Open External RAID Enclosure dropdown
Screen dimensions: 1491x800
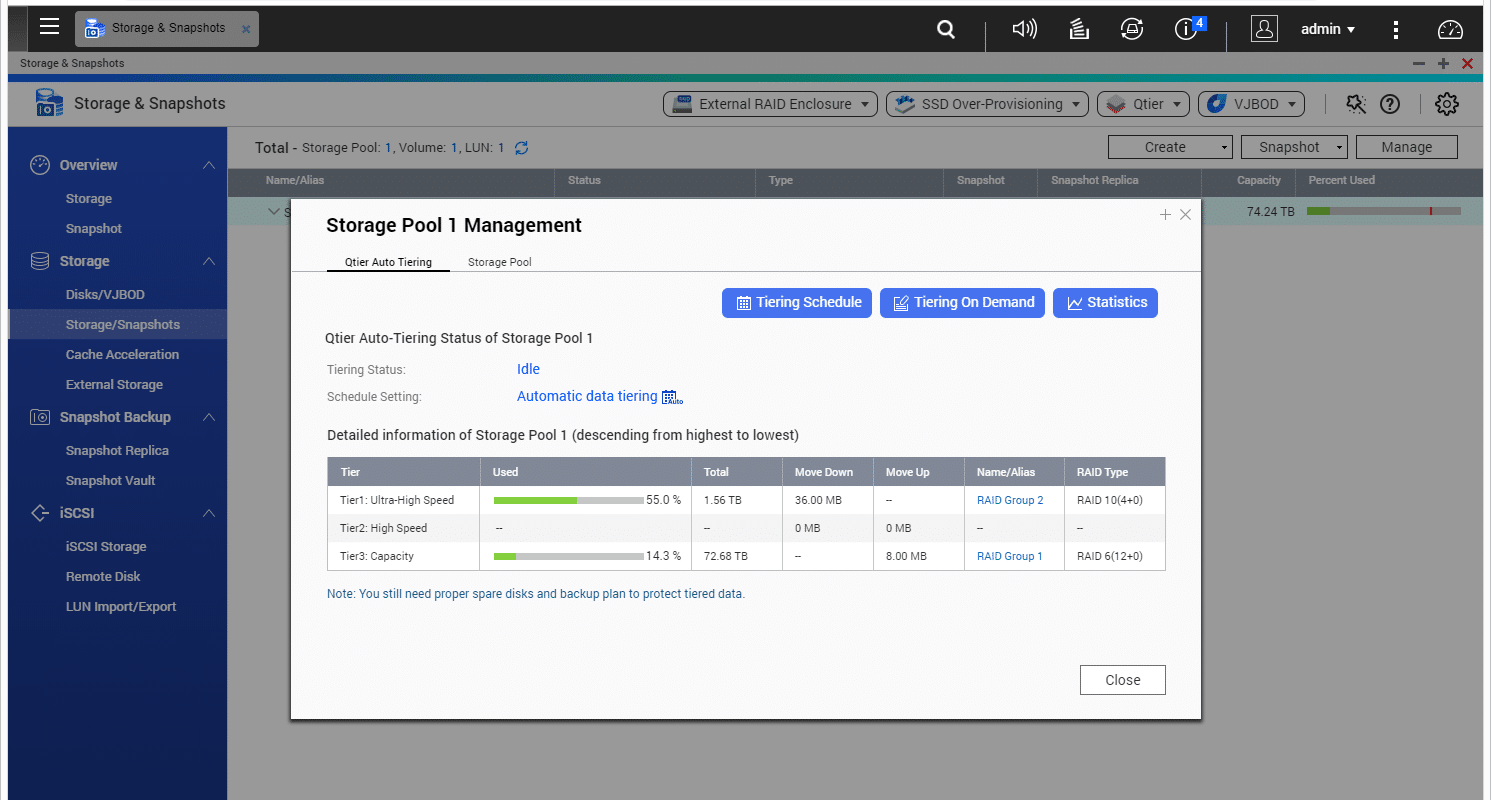[770, 104]
